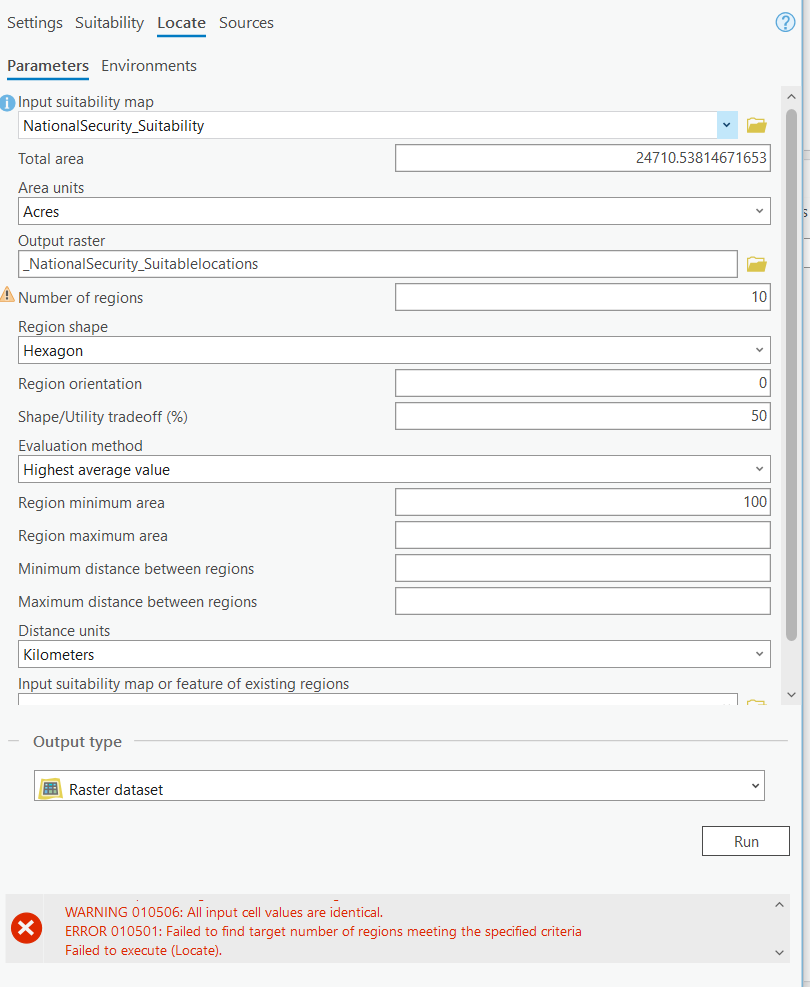Click the info icon beside Input suitability map
Viewport: 810px width, 987px height.
click(x=9, y=103)
